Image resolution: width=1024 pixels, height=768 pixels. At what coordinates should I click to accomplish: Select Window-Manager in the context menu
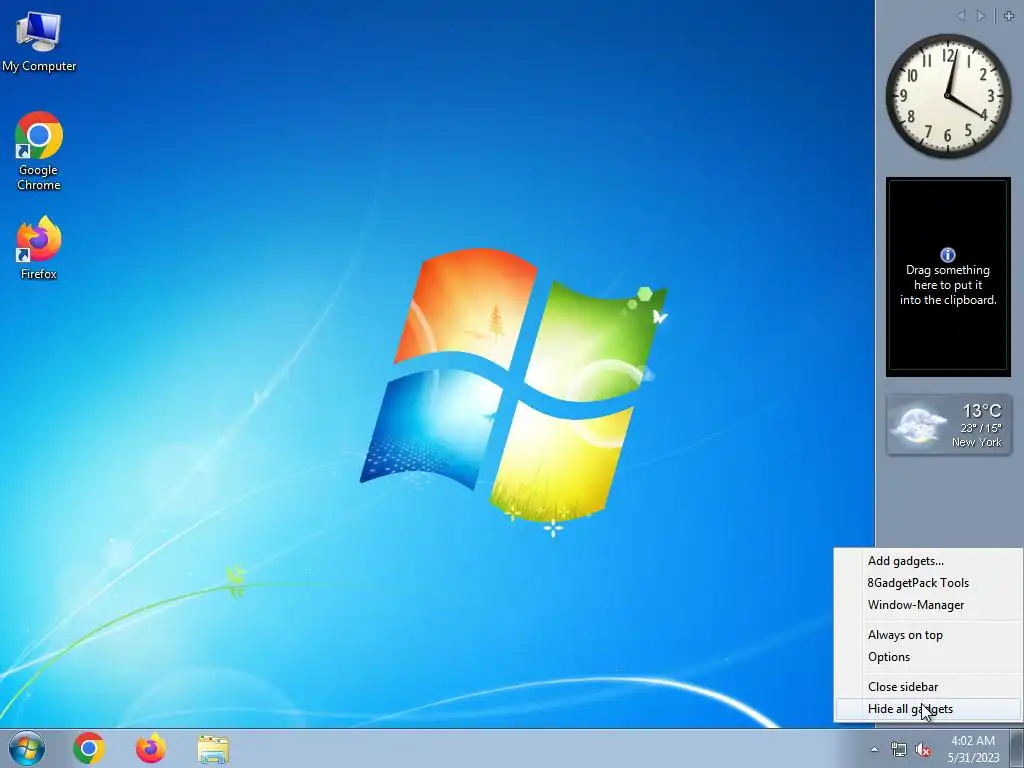927,605
